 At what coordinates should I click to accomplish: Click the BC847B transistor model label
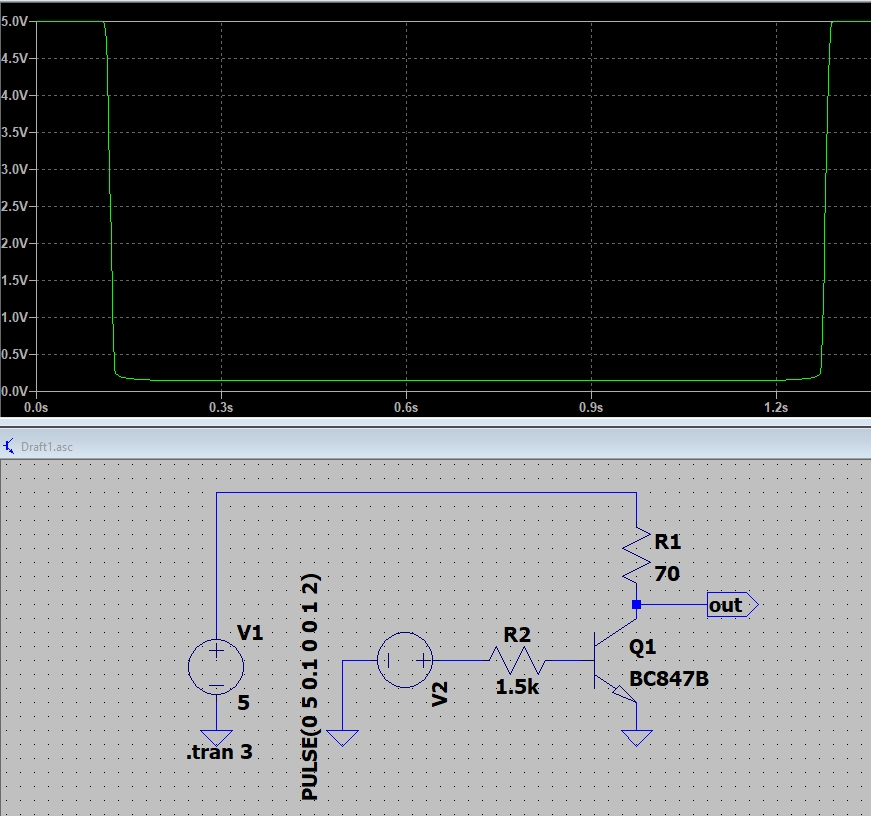(669, 679)
